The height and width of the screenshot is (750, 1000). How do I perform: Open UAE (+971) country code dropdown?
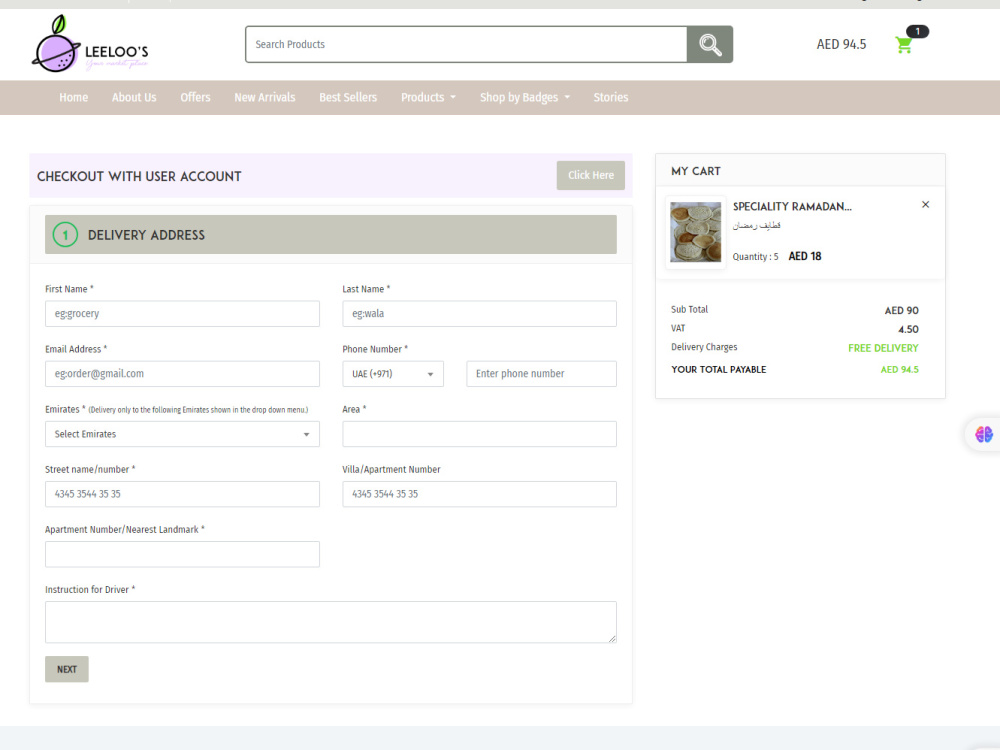click(393, 374)
